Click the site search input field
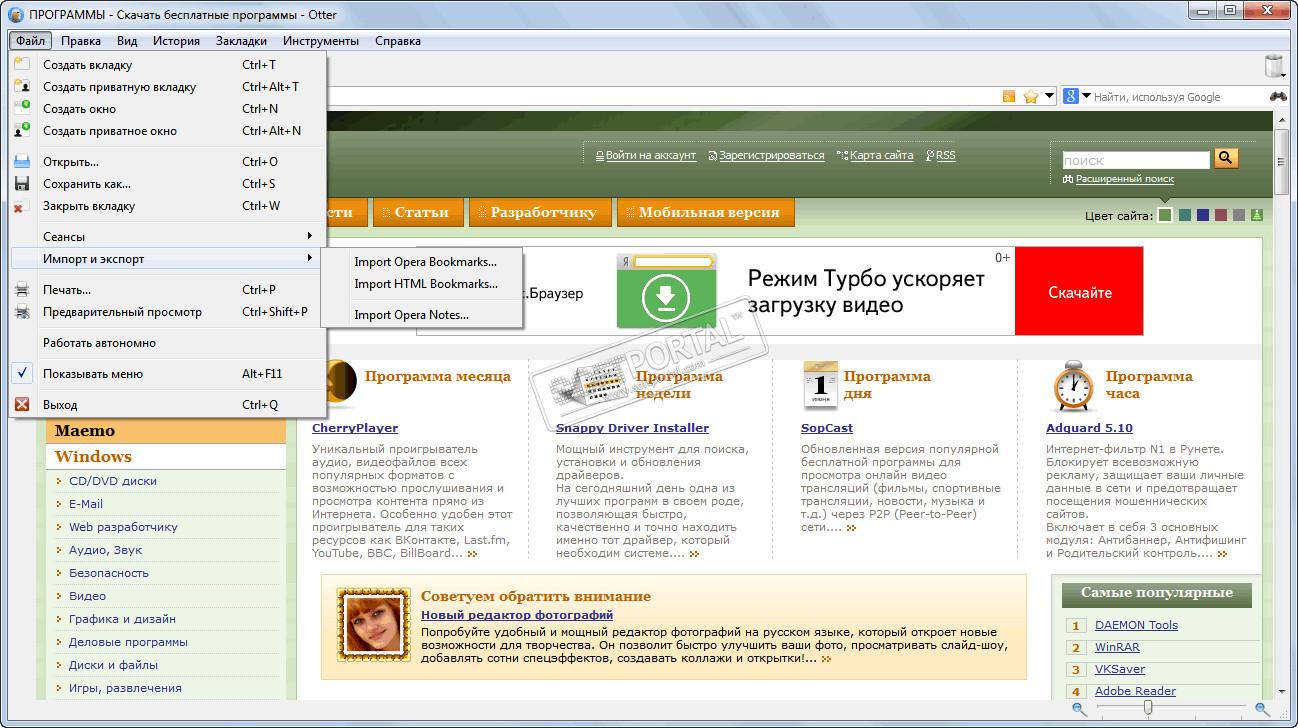This screenshot has height=728, width=1298. click(x=1135, y=160)
